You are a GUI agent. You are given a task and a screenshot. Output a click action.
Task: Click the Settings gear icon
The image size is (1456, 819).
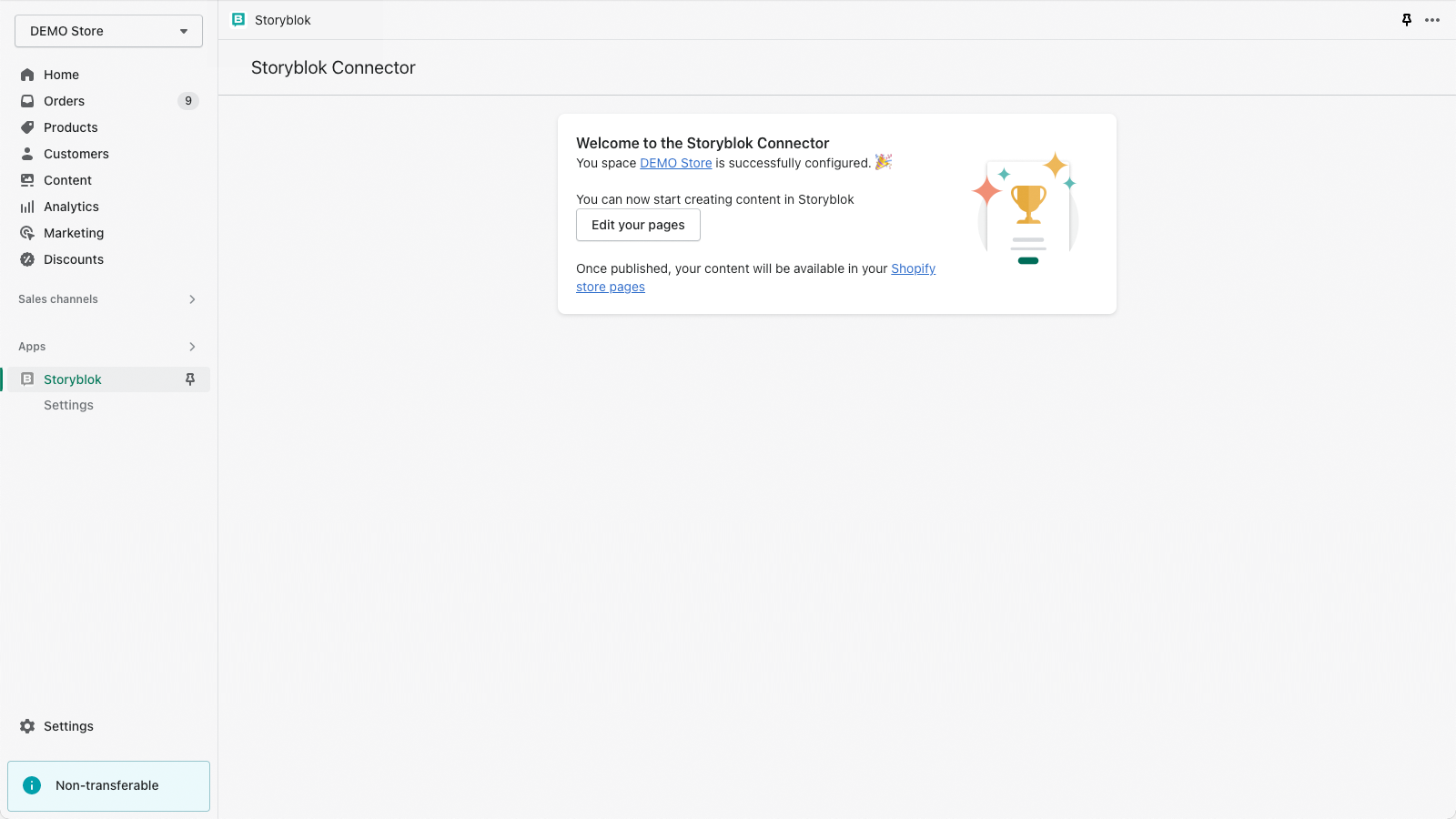point(27,726)
